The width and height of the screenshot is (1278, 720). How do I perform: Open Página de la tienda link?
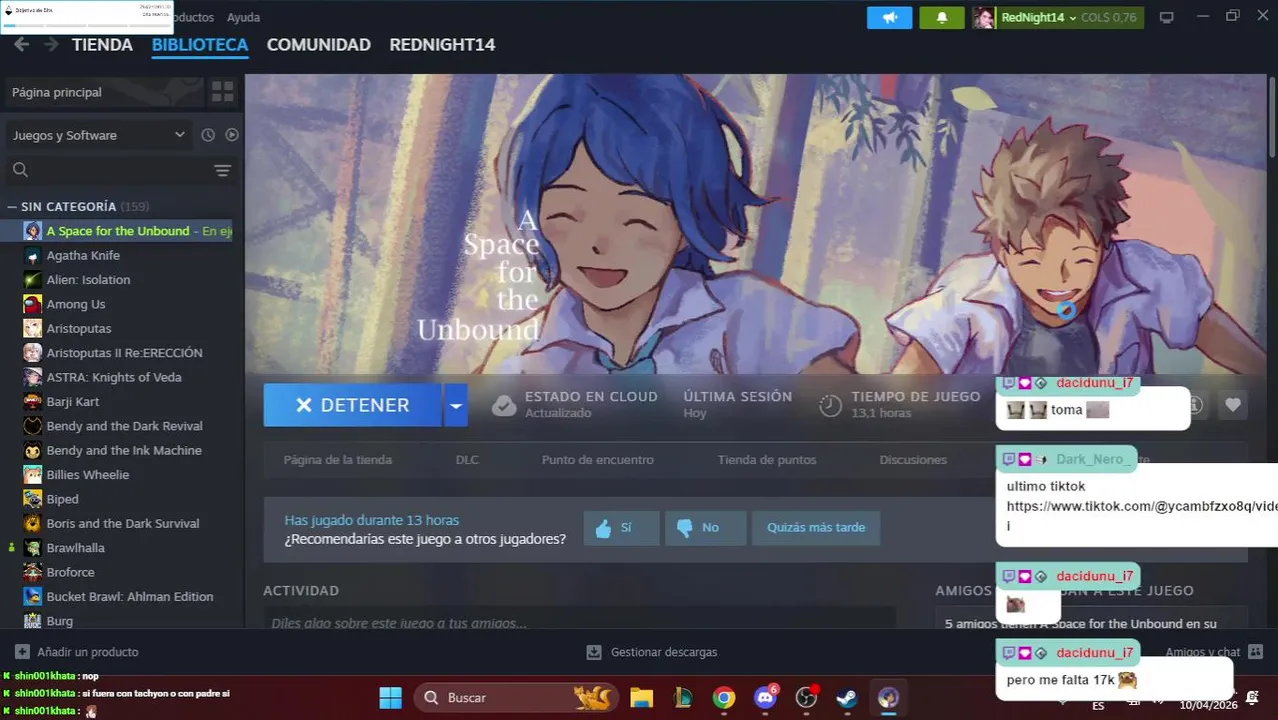pos(338,460)
